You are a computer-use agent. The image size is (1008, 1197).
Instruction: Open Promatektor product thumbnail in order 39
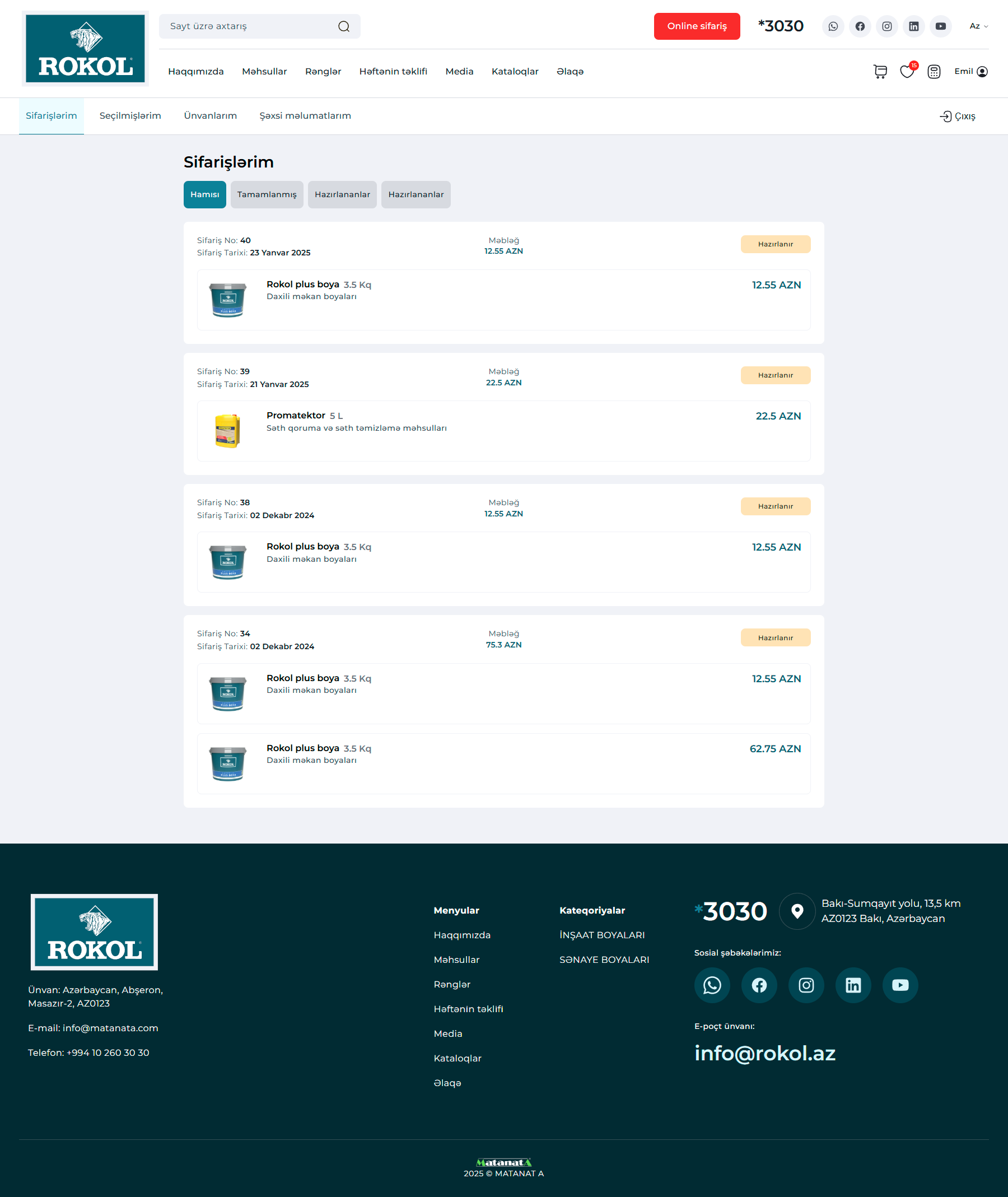(x=227, y=430)
